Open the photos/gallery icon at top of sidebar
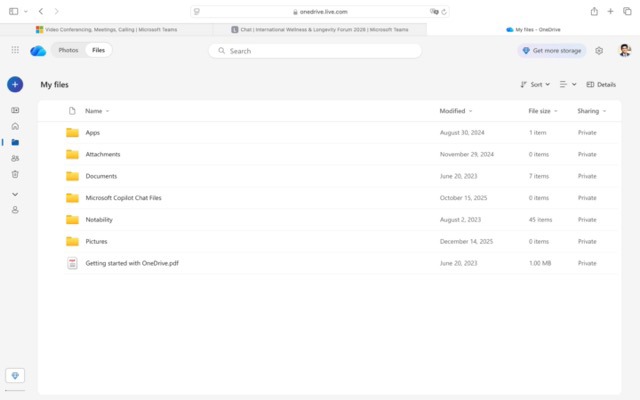Screen dimensions: 640x400 (15, 110)
